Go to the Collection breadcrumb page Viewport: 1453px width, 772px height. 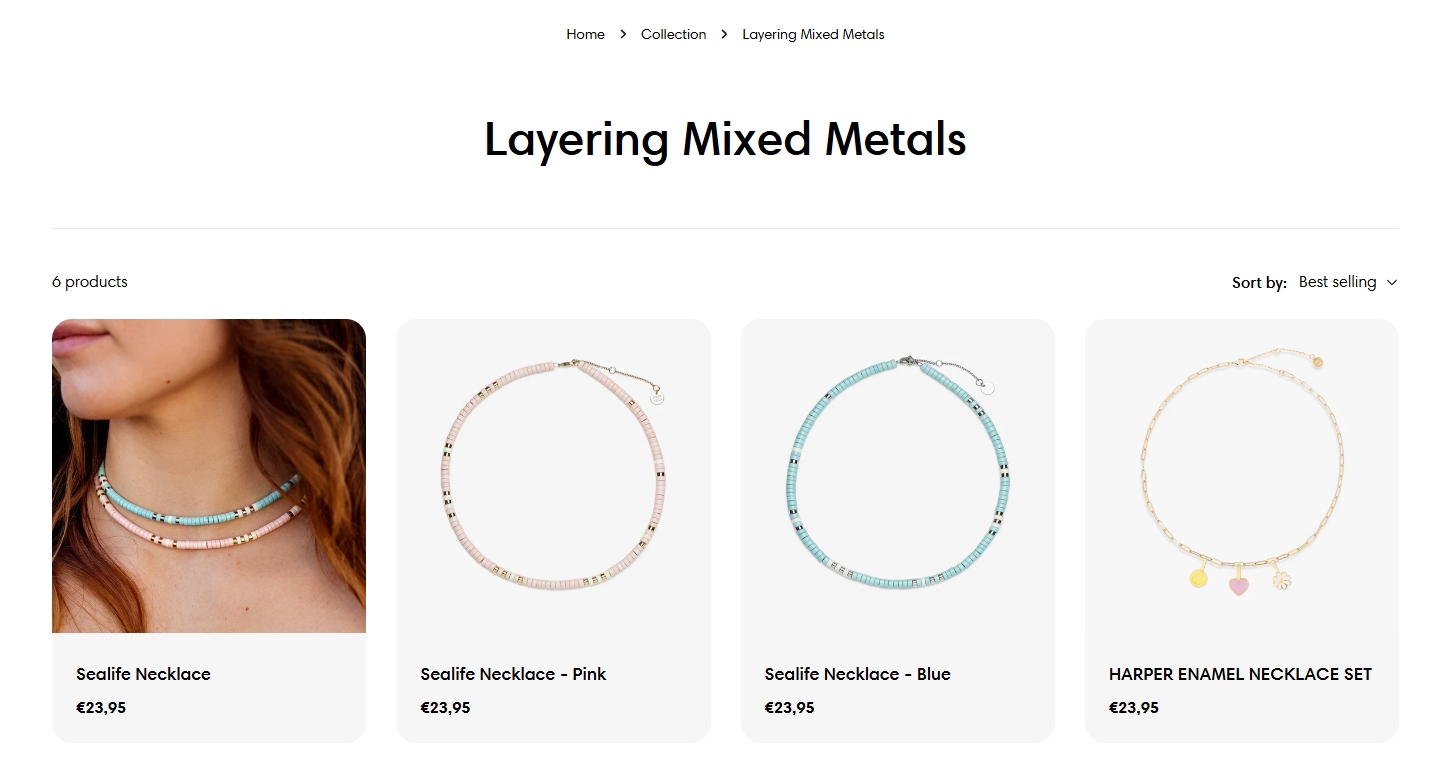click(x=673, y=34)
